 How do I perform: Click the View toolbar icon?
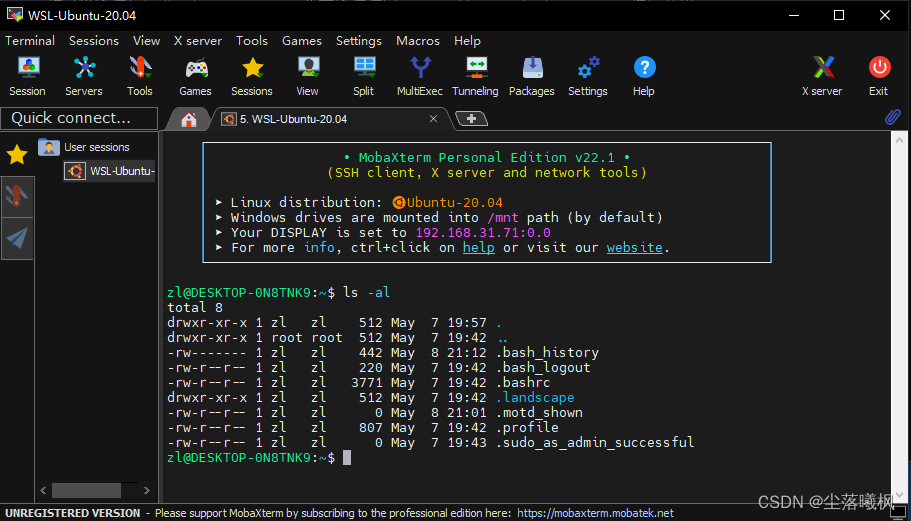point(307,76)
